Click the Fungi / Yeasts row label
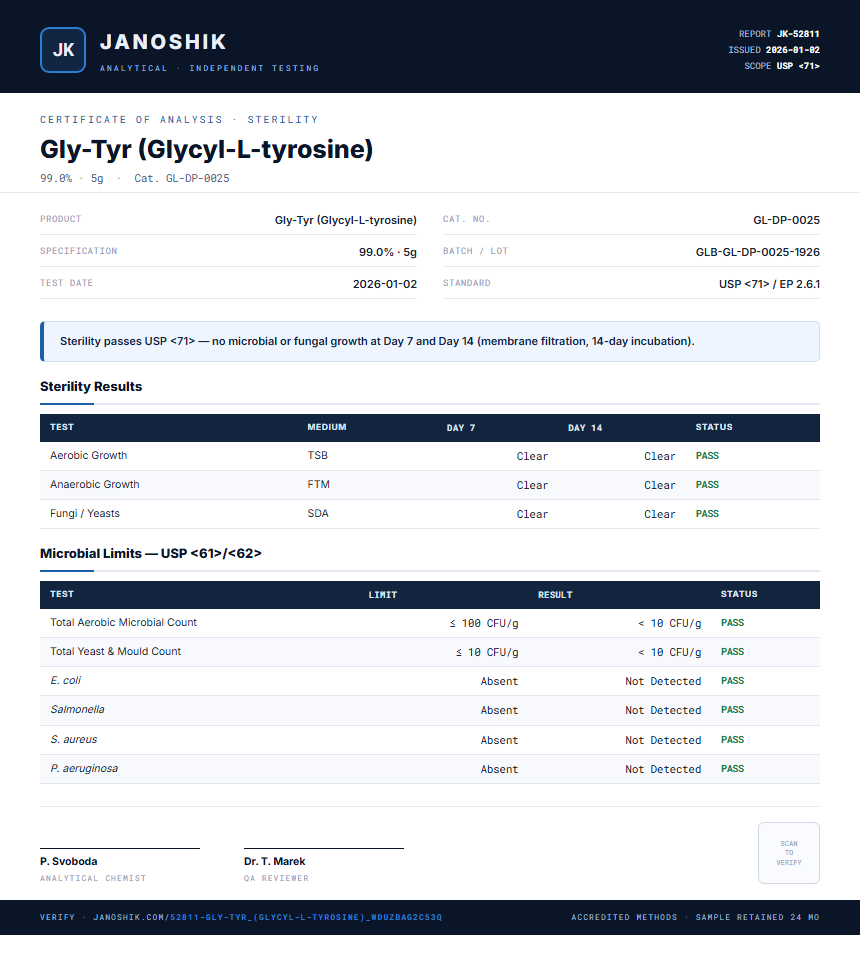This screenshot has width=860, height=963. coord(85,513)
